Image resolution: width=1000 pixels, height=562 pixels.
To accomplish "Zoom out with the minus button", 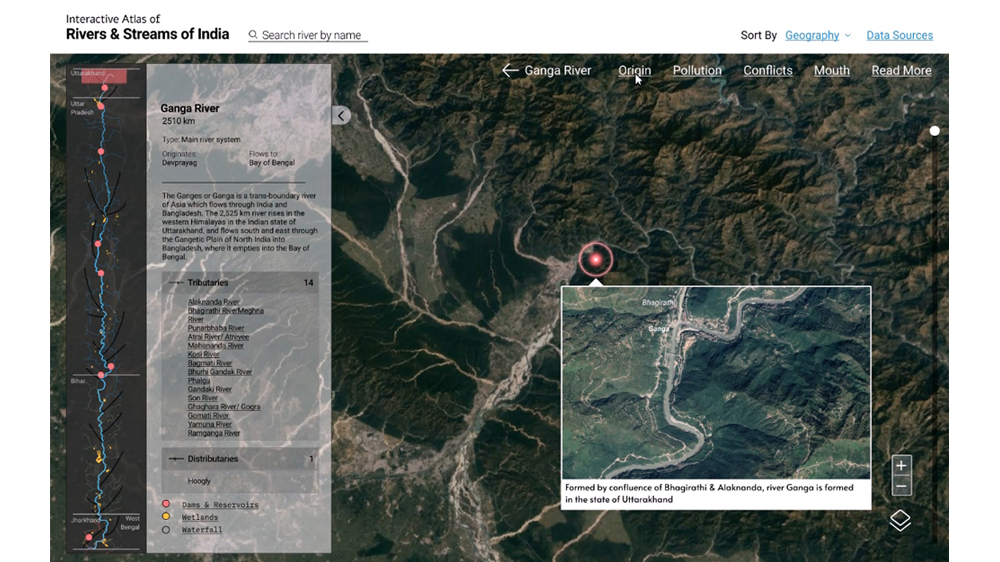I will pos(901,486).
